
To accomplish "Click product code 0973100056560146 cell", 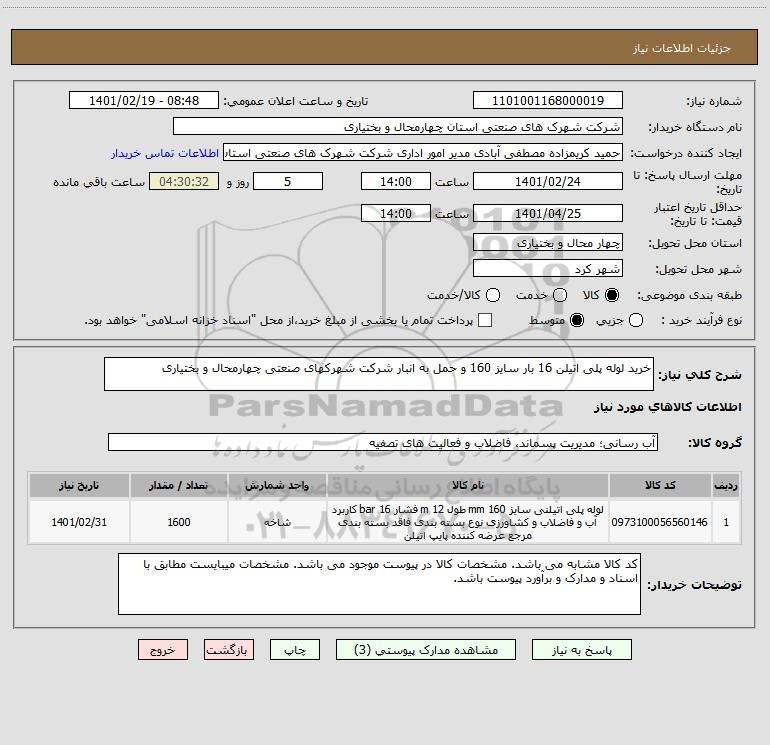I will (660, 522).
